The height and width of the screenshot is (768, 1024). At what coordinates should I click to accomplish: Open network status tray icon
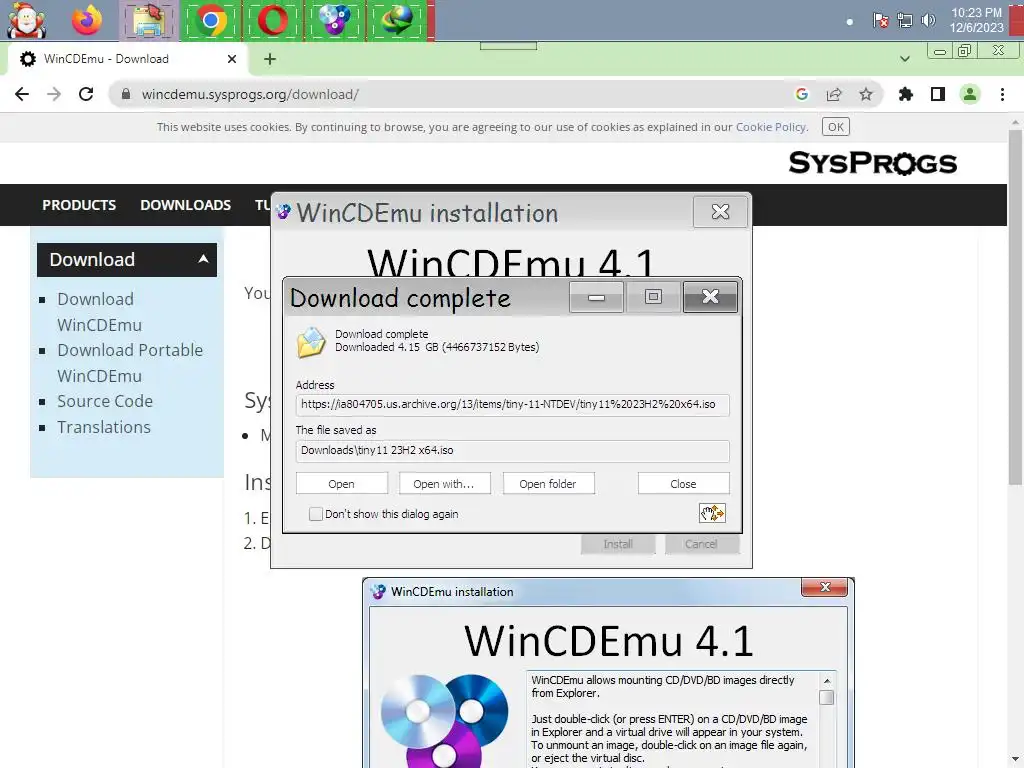pyautogui.click(x=904, y=20)
